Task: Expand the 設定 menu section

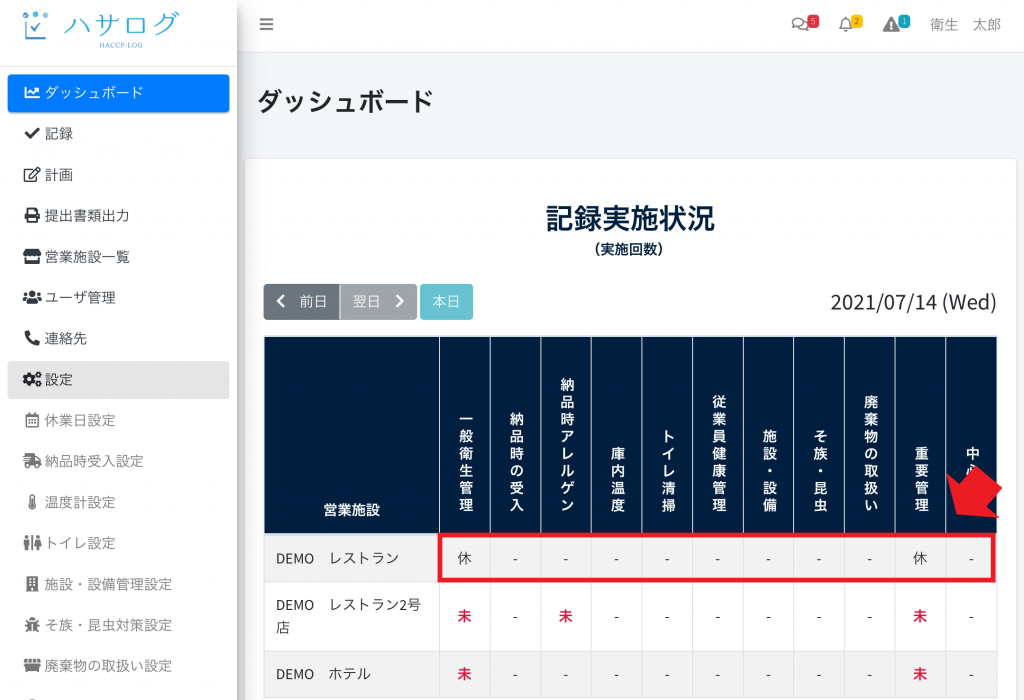Action: (x=118, y=380)
